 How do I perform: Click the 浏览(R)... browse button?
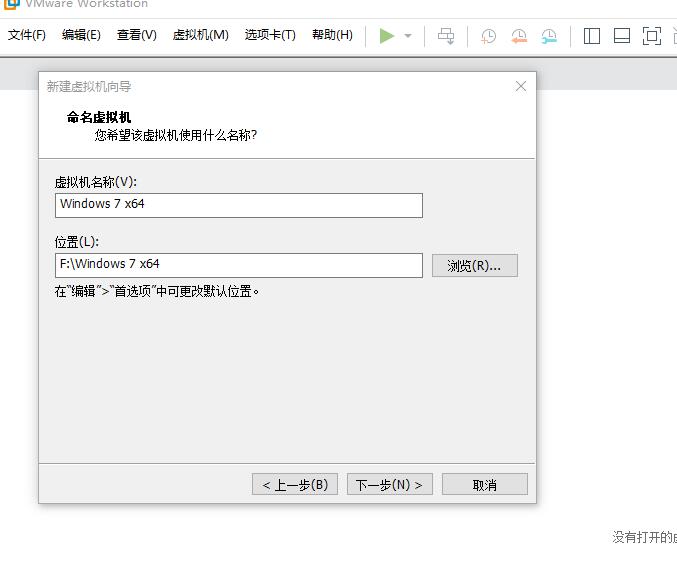[x=475, y=266]
